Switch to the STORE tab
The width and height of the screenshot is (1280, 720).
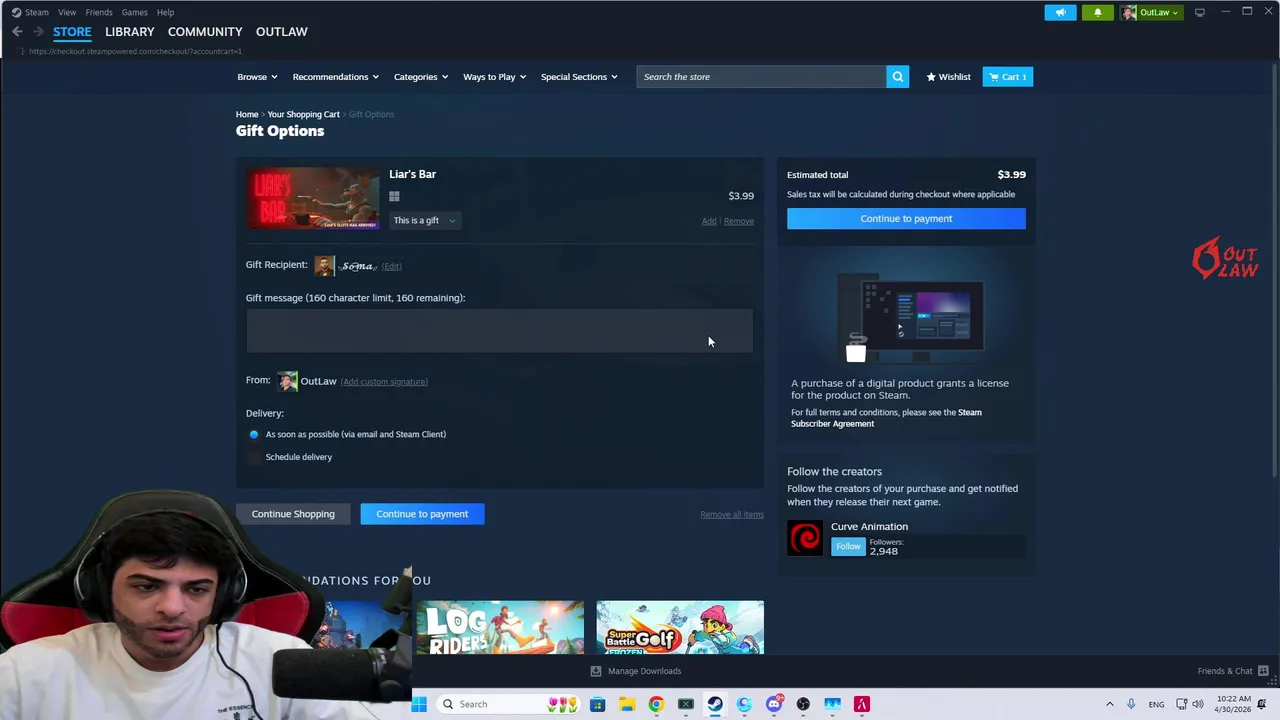pyautogui.click(x=72, y=32)
